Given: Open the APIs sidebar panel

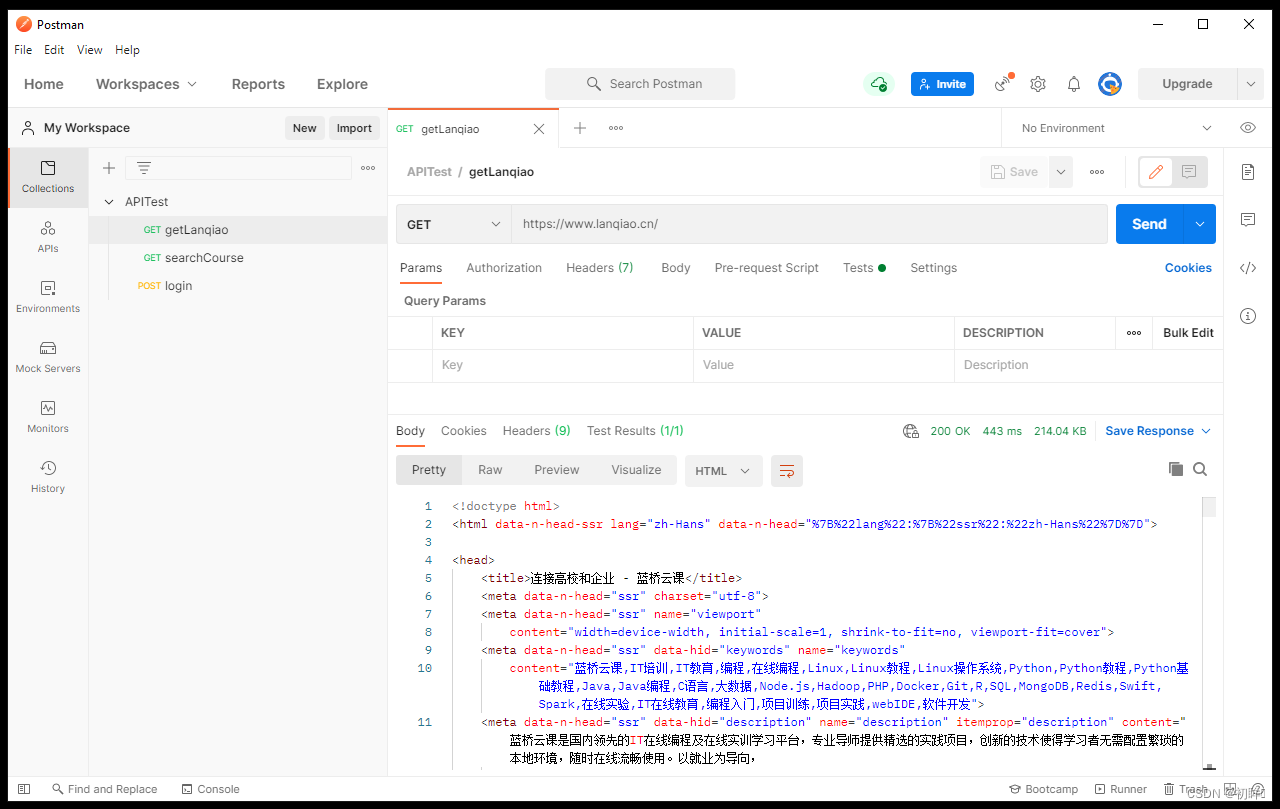Looking at the screenshot, I should [48, 237].
